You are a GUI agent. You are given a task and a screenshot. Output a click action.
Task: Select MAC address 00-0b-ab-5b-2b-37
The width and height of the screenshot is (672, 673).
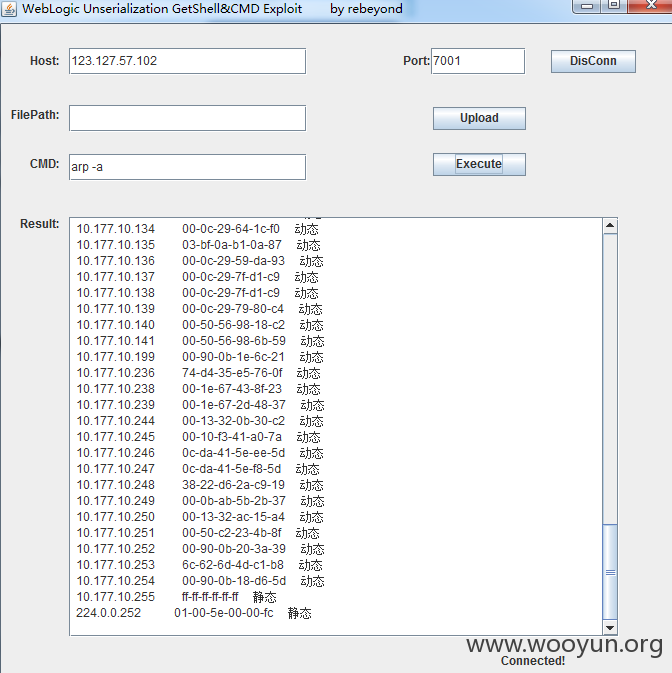(x=233, y=501)
